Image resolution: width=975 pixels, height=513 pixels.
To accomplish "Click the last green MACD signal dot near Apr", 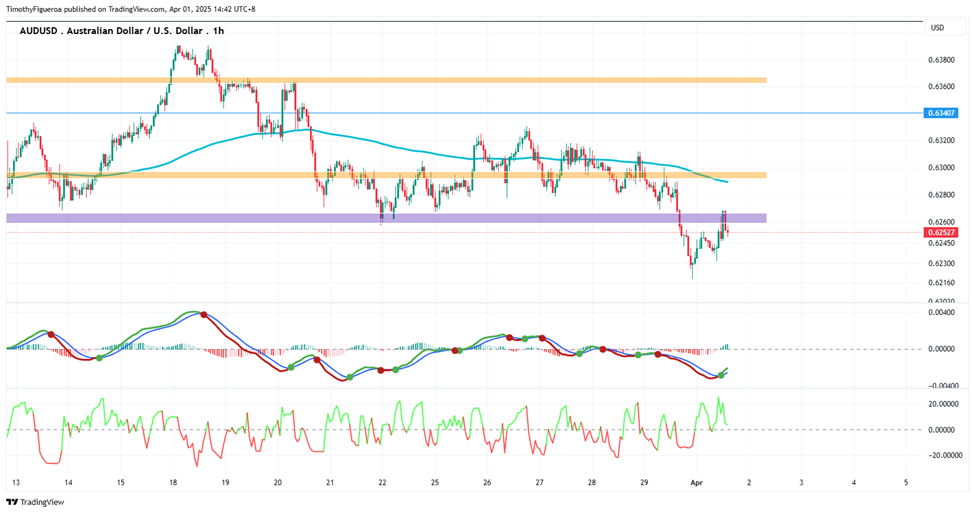I will click(721, 375).
